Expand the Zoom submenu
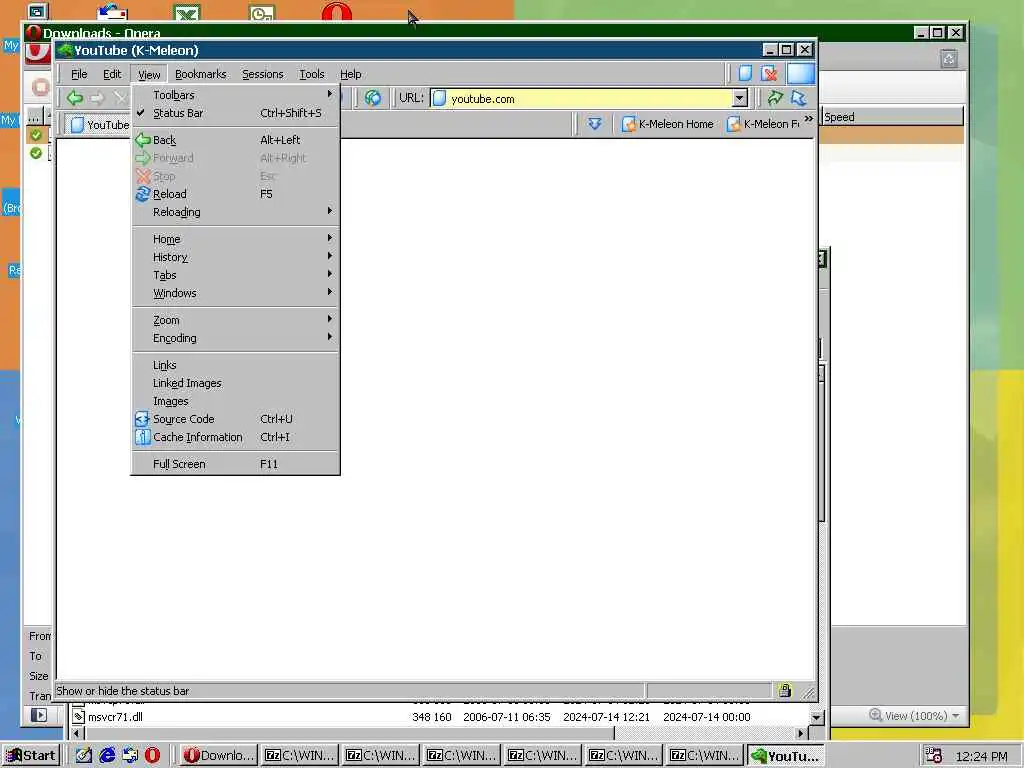The width and height of the screenshot is (1024, 768). (x=236, y=320)
